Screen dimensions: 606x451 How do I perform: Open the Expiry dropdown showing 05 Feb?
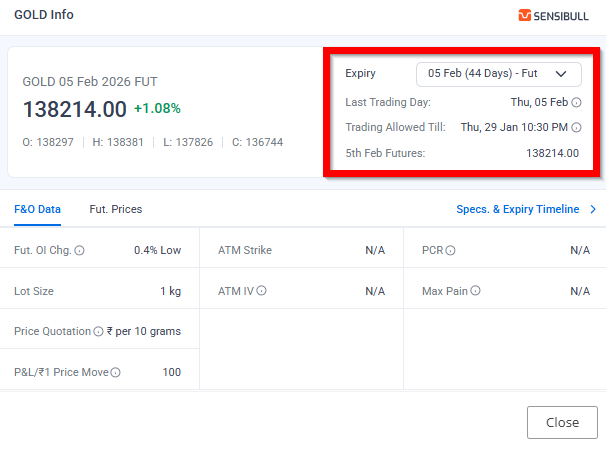click(498, 74)
